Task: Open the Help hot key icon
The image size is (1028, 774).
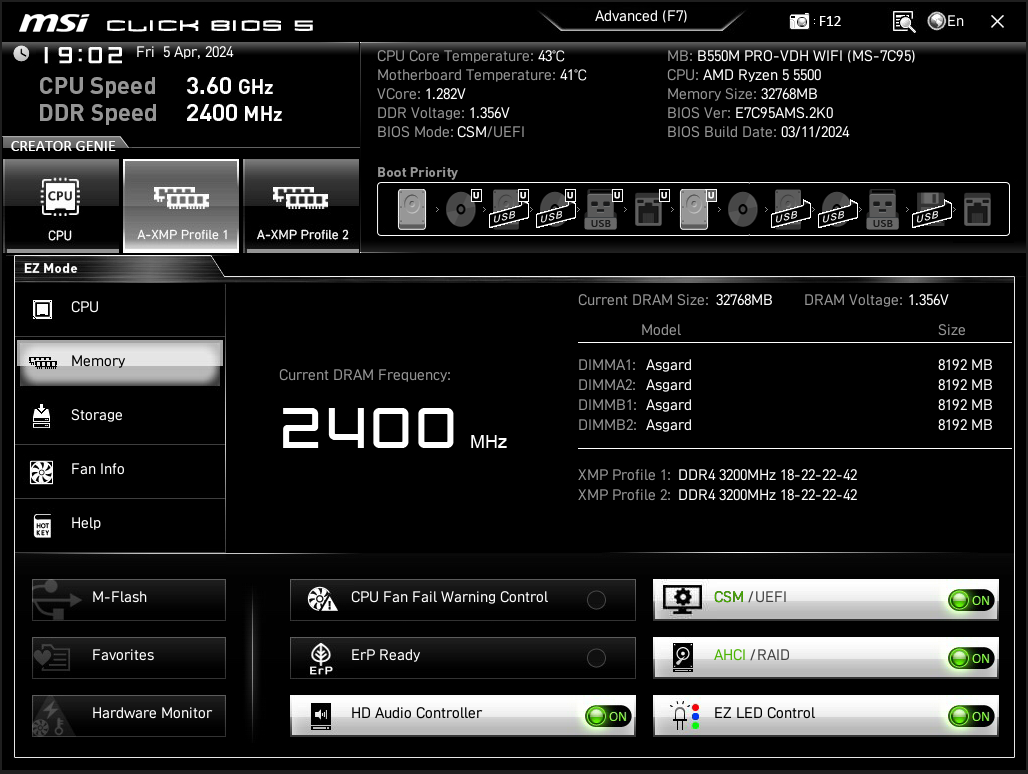Action: [43, 525]
